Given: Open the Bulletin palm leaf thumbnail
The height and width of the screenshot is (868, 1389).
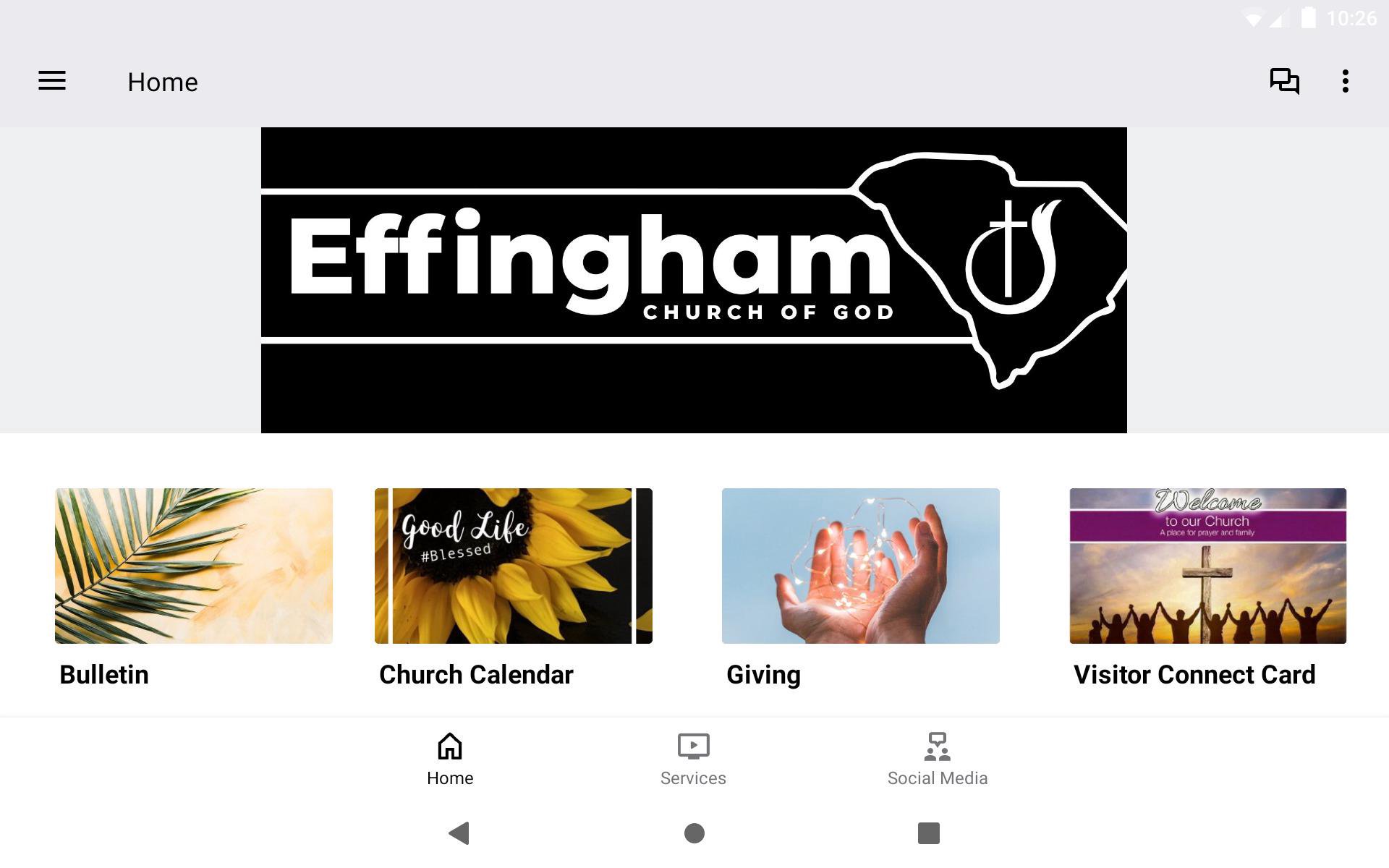Looking at the screenshot, I should (x=194, y=566).
